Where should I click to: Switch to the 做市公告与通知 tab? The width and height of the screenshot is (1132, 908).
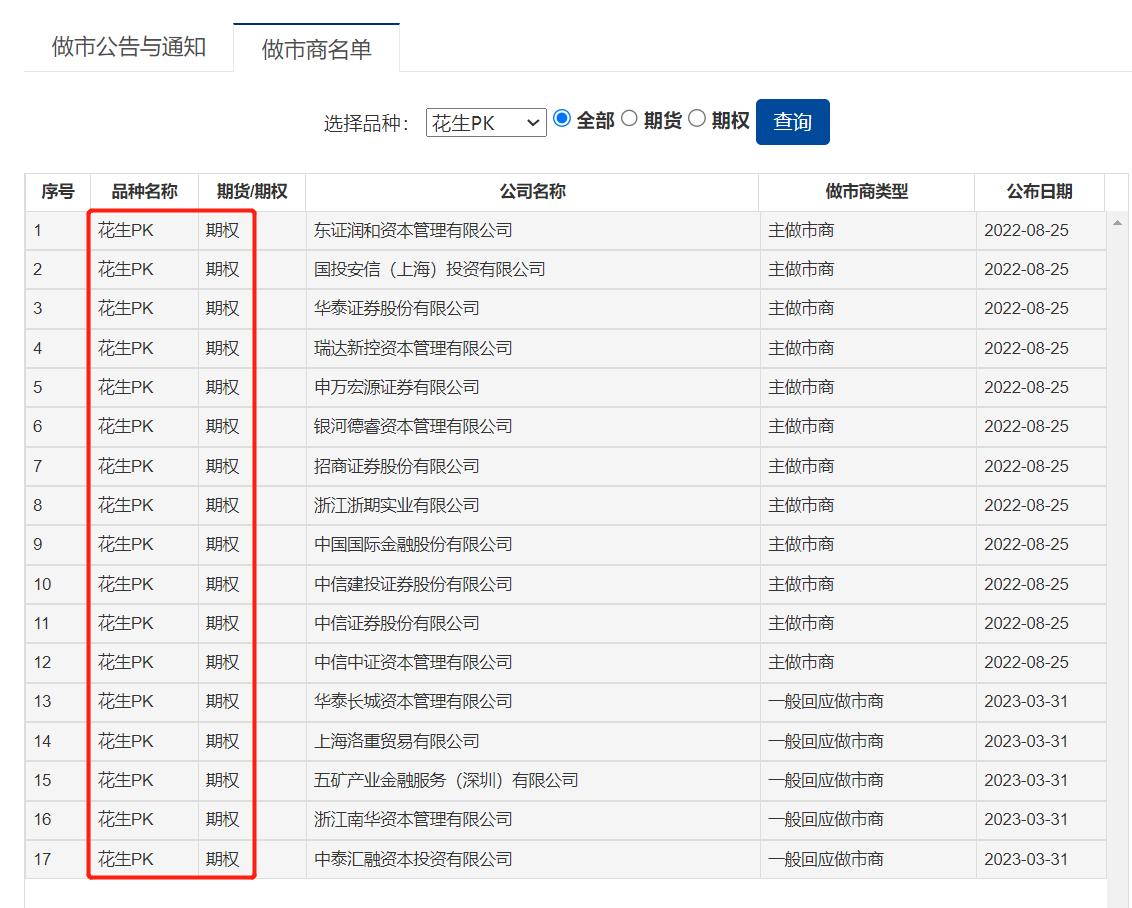pos(129,47)
